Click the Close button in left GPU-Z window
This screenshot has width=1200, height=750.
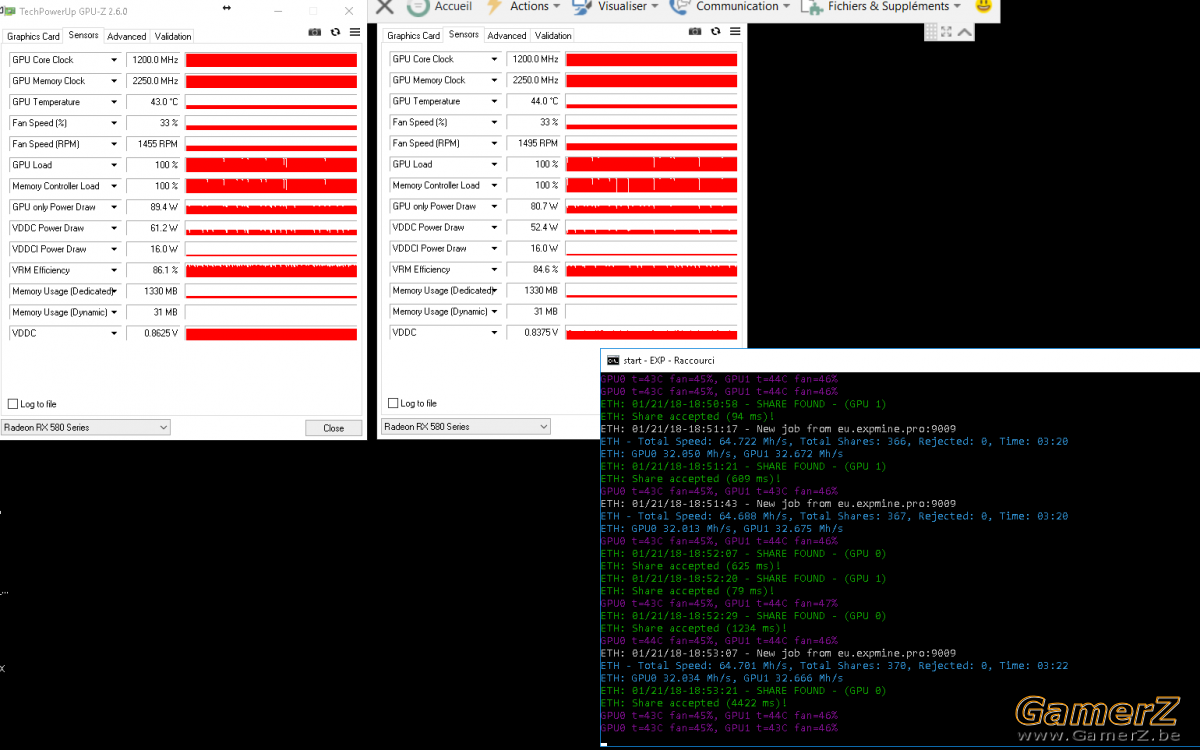(x=333, y=428)
